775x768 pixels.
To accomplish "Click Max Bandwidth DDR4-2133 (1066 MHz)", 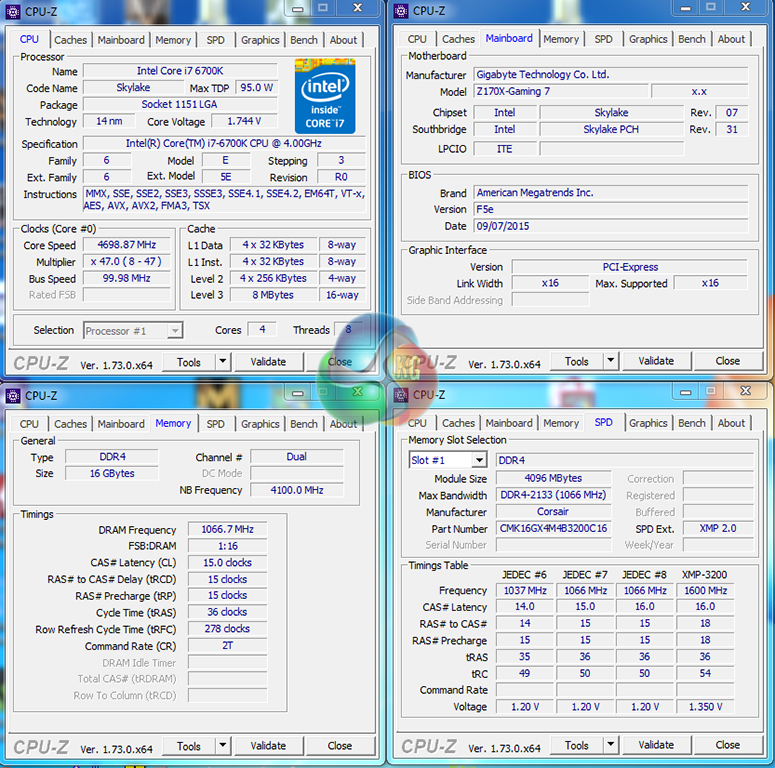I will [553, 495].
